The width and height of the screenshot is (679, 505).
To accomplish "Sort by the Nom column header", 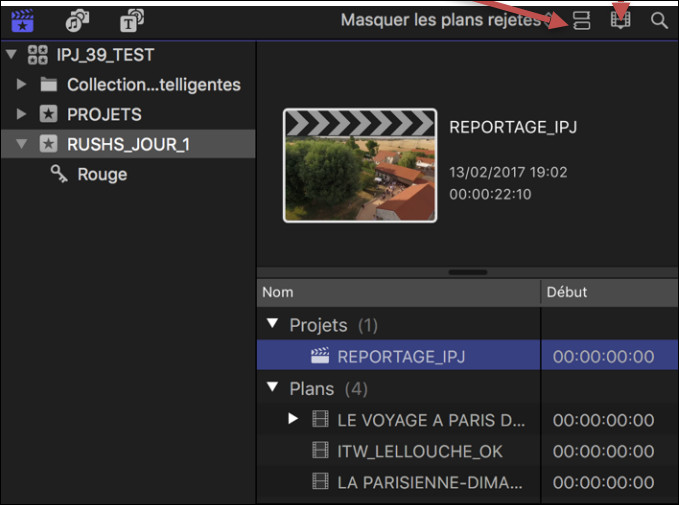I will tap(398, 292).
